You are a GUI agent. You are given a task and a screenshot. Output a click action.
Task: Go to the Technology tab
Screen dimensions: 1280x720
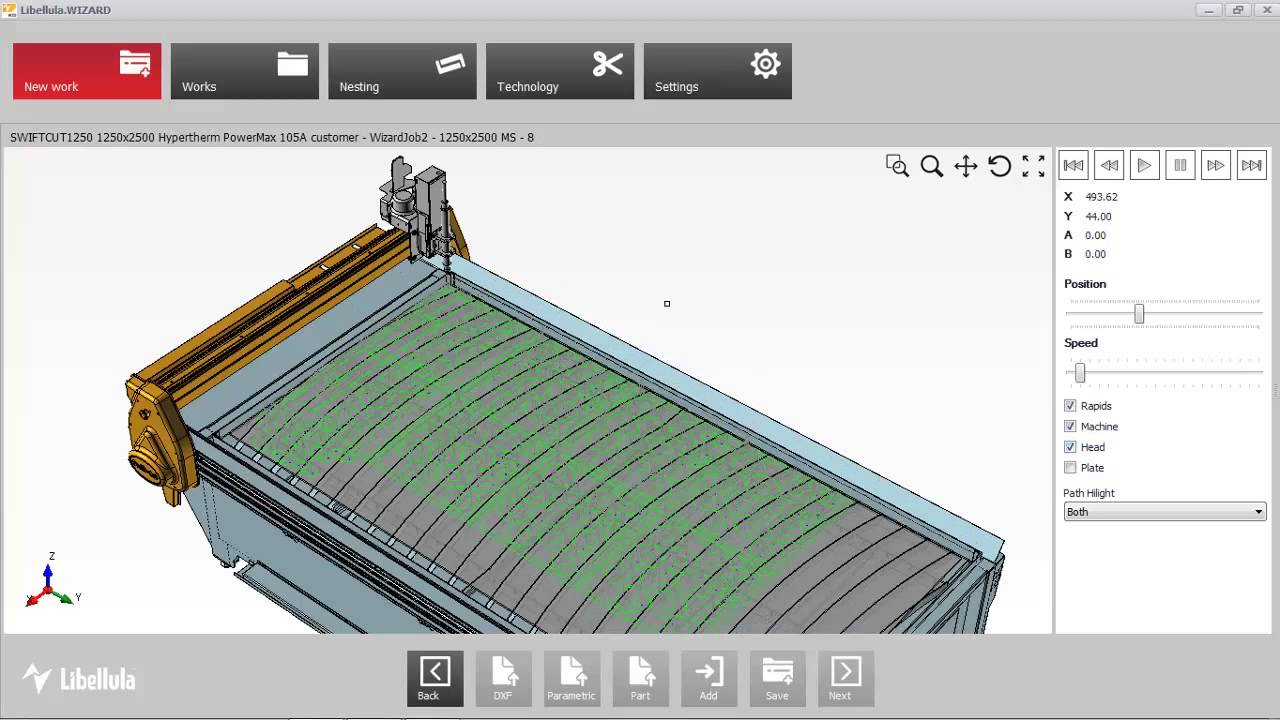[560, 71]
